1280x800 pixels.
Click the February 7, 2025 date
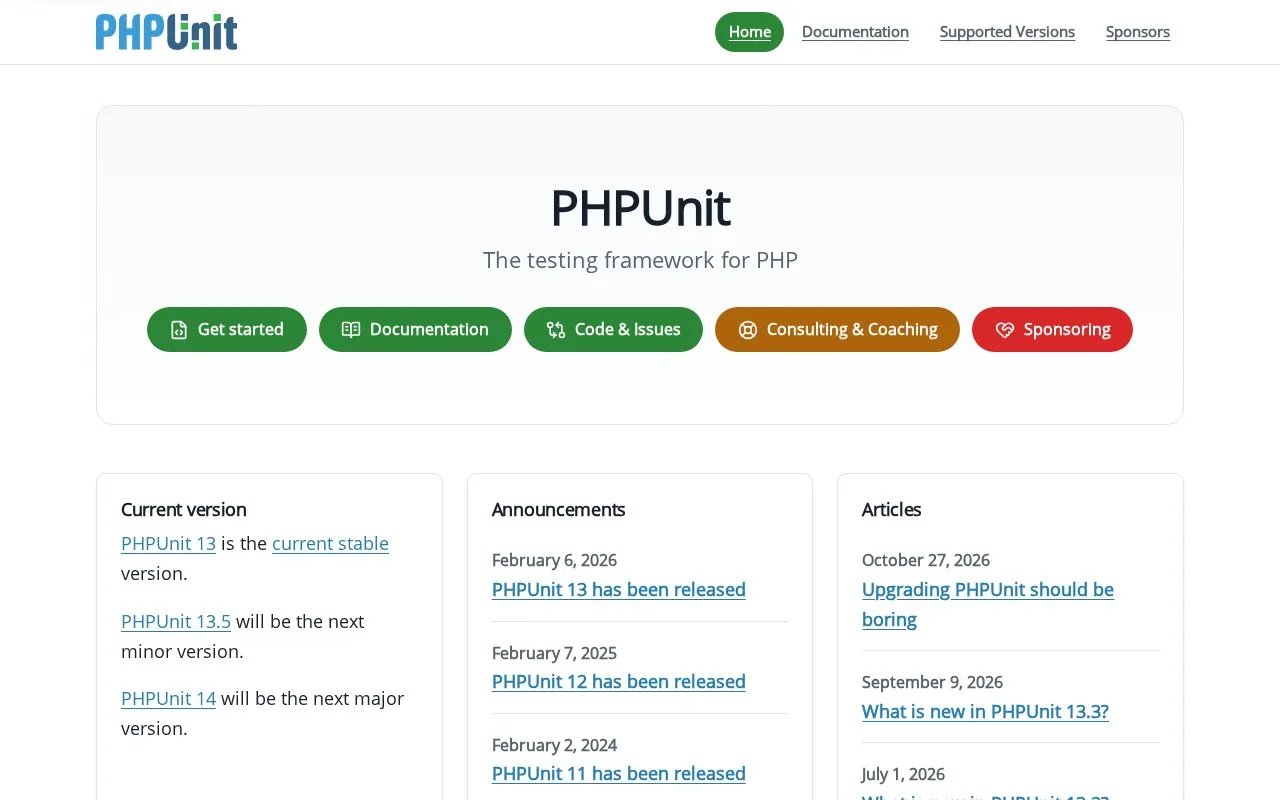pyautogui.click(x=554, y=653)
